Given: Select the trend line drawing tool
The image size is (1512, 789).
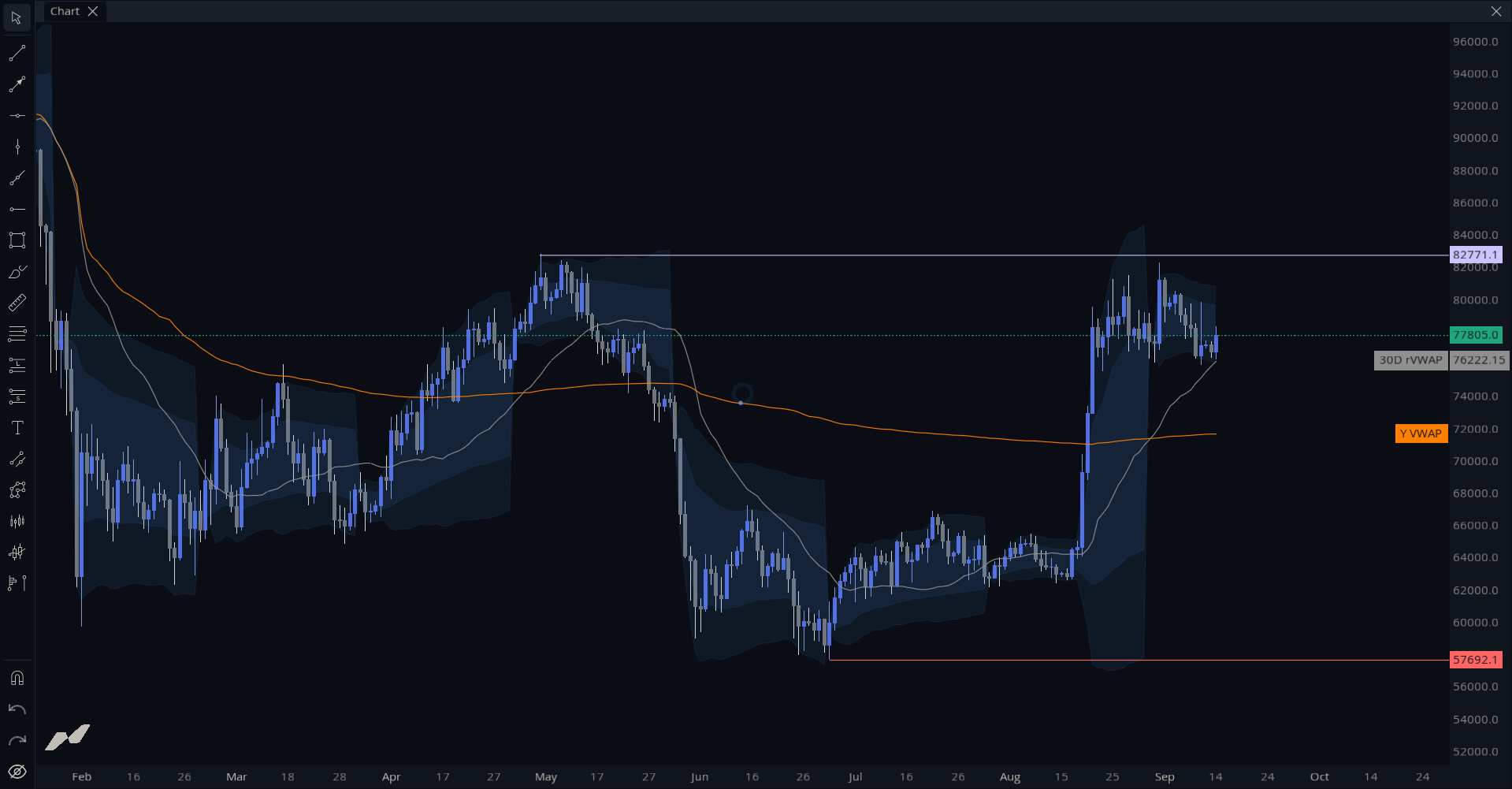Looking at the screenshot, I should 17,54.
